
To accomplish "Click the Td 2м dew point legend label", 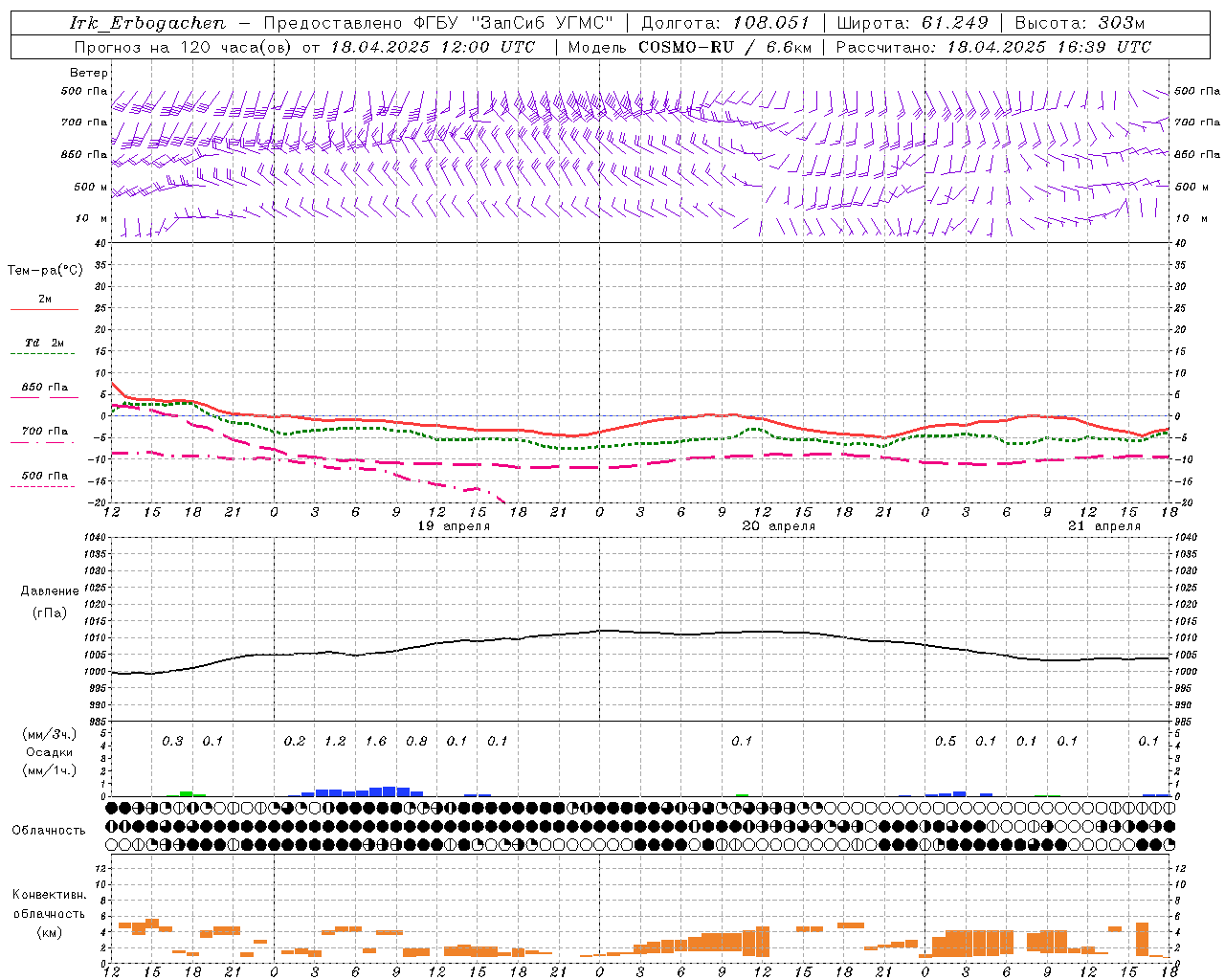I will [x=45, y=342].
